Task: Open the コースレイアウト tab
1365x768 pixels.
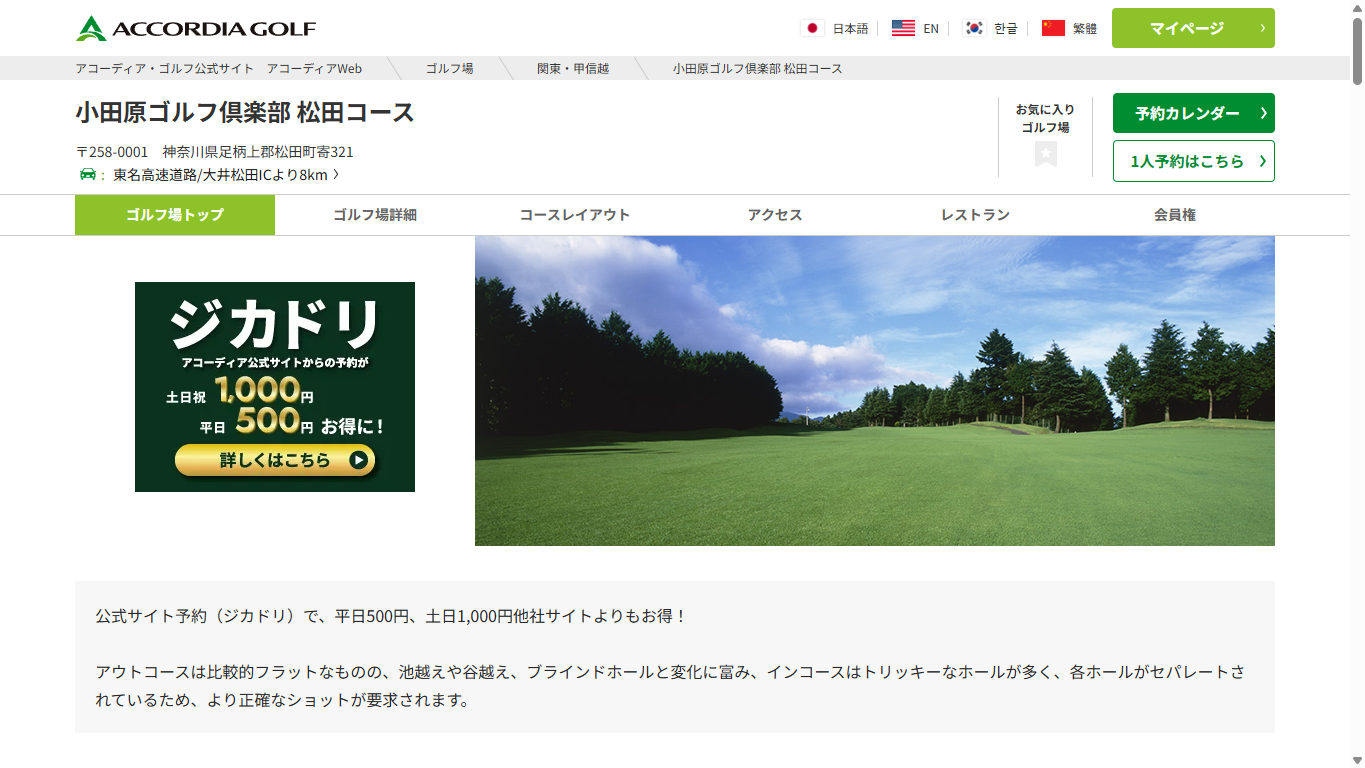Action: (575, 215)
